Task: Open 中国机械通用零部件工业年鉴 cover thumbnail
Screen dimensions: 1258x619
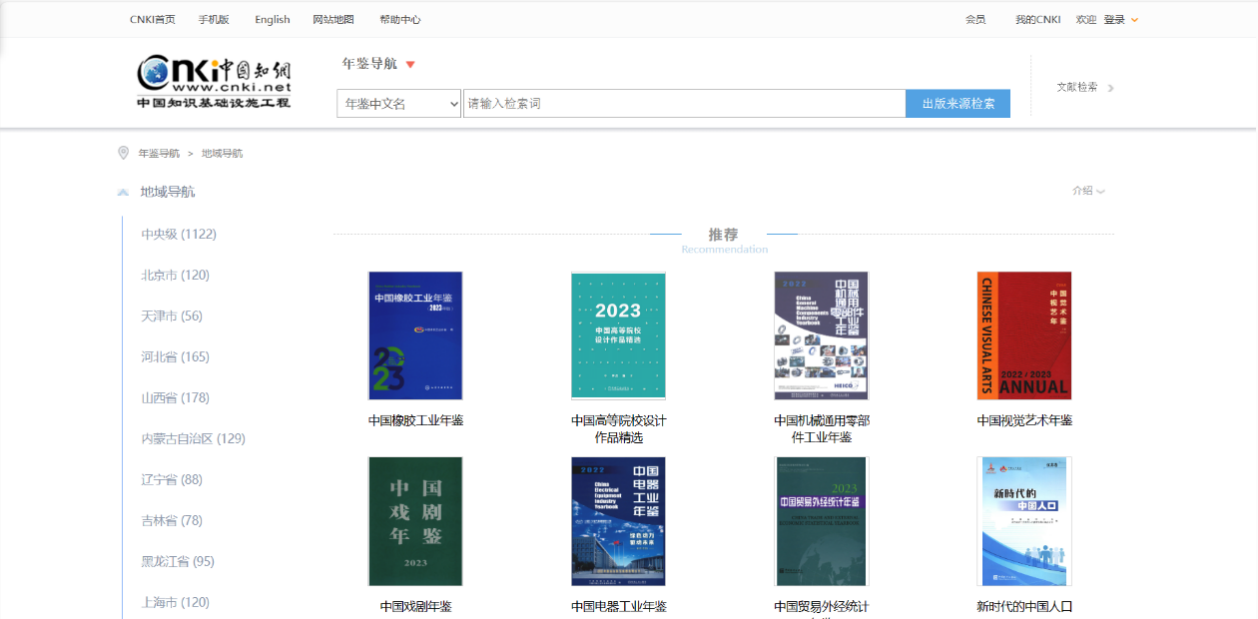Action: click(821, 336)
